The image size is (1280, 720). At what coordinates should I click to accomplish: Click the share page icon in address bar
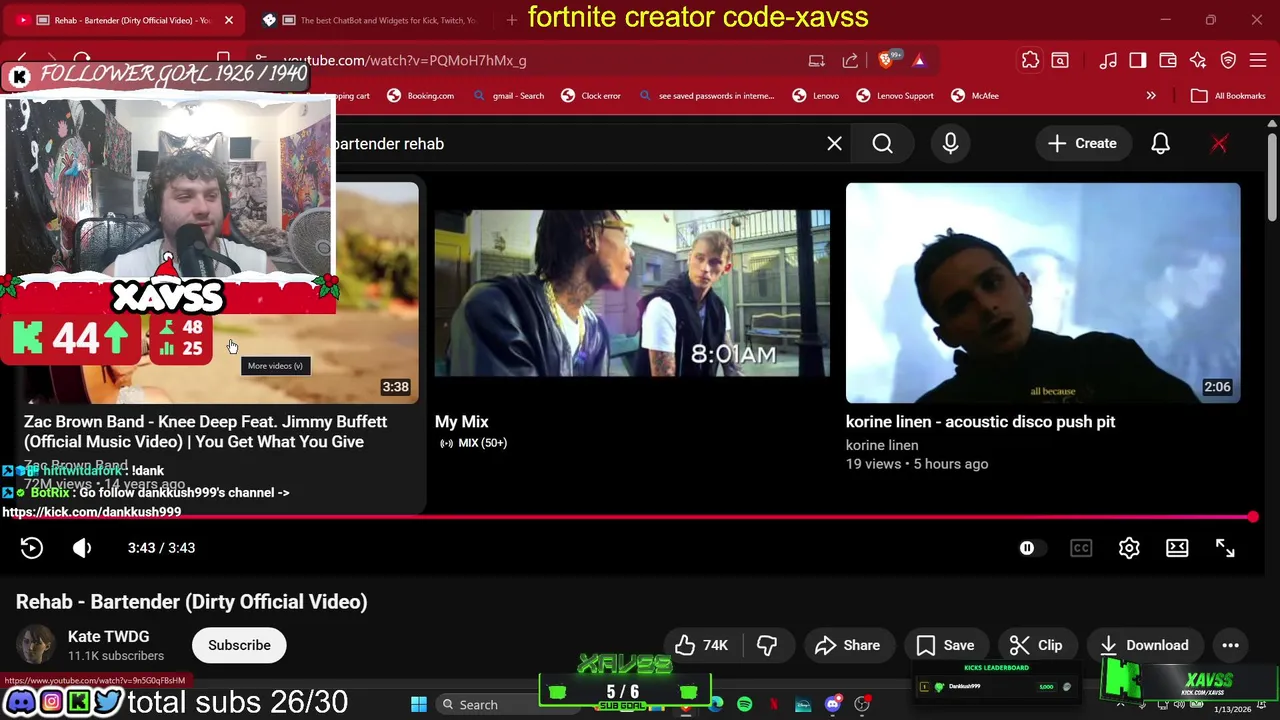coord(850,61)
